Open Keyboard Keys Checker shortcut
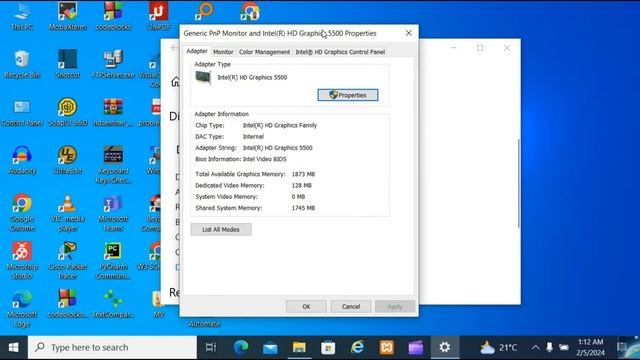Screen dimensions: 640x360 pyautogui.click(x=113, y=164)
